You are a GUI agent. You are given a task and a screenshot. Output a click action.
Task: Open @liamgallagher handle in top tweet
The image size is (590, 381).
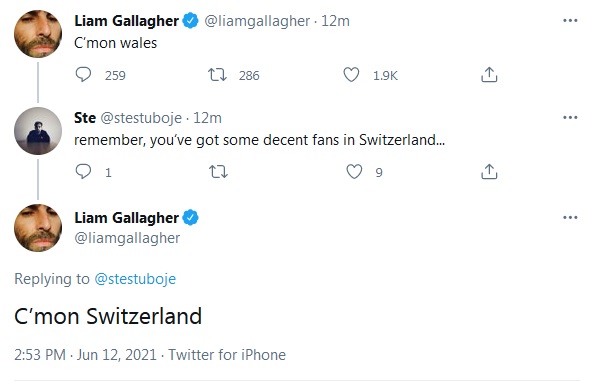coord(257,21)
